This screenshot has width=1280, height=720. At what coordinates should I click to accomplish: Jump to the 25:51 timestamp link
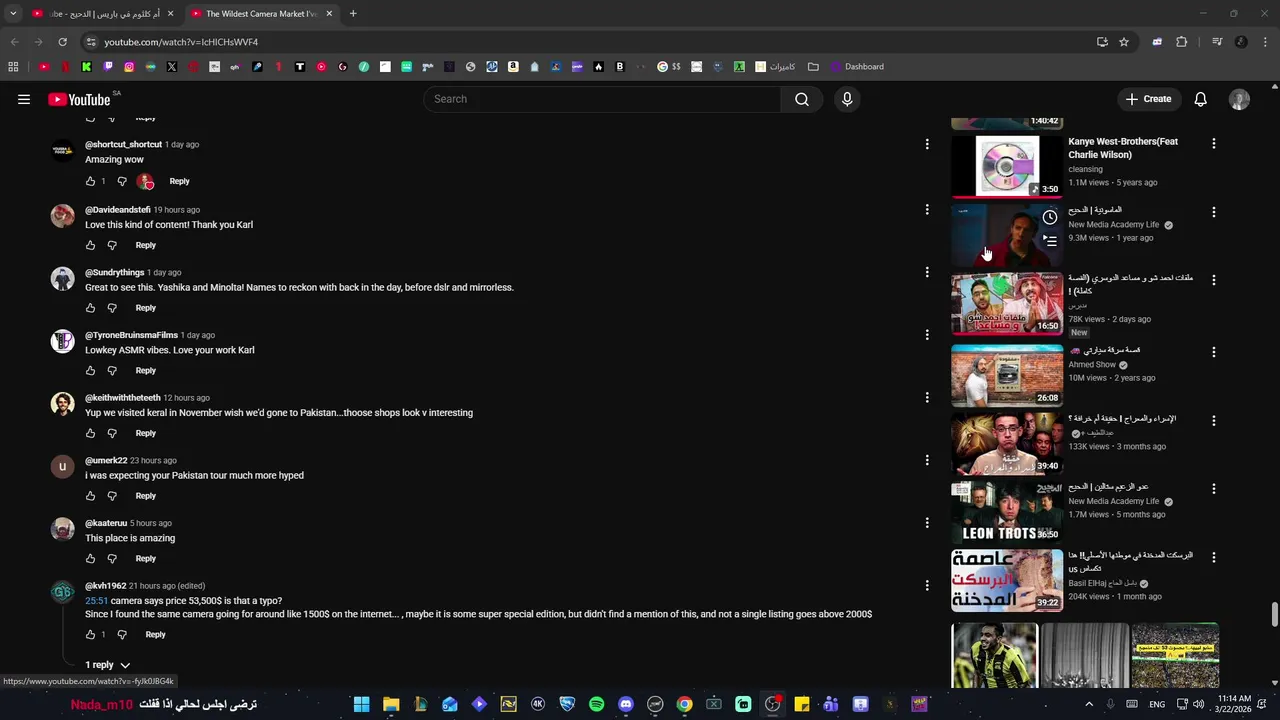(x=96, y=601)
